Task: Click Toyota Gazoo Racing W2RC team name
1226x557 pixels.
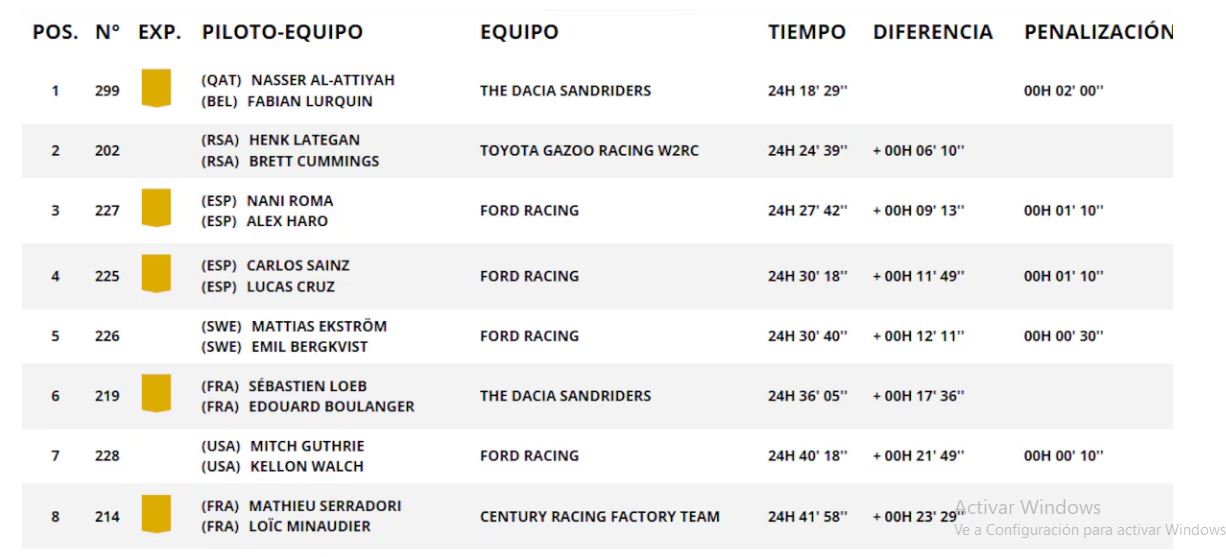Action: (589, 151)
